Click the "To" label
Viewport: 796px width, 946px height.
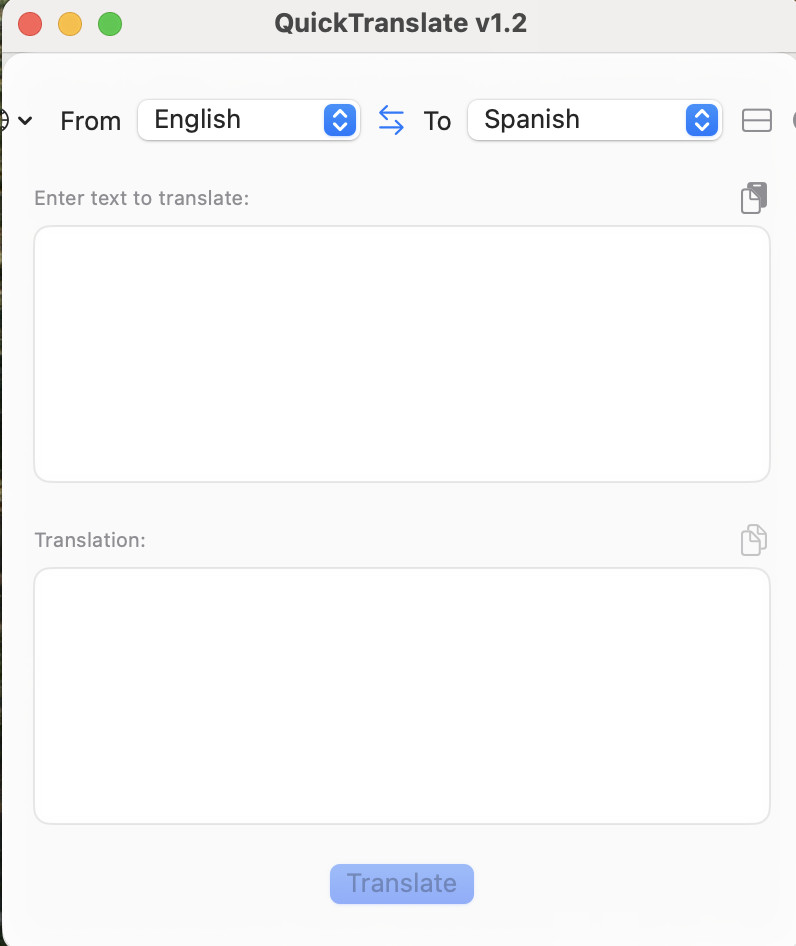437,121
